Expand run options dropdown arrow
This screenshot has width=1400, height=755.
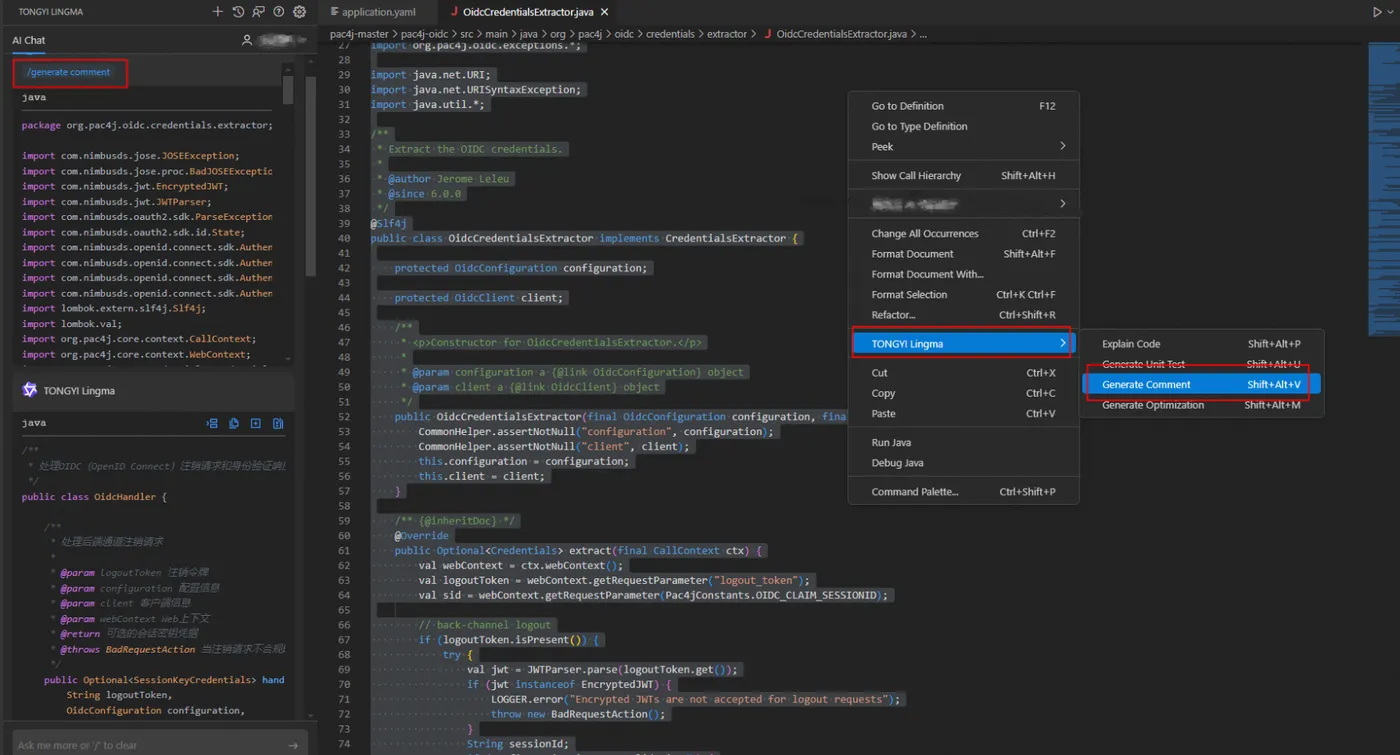click(1391, 12)
